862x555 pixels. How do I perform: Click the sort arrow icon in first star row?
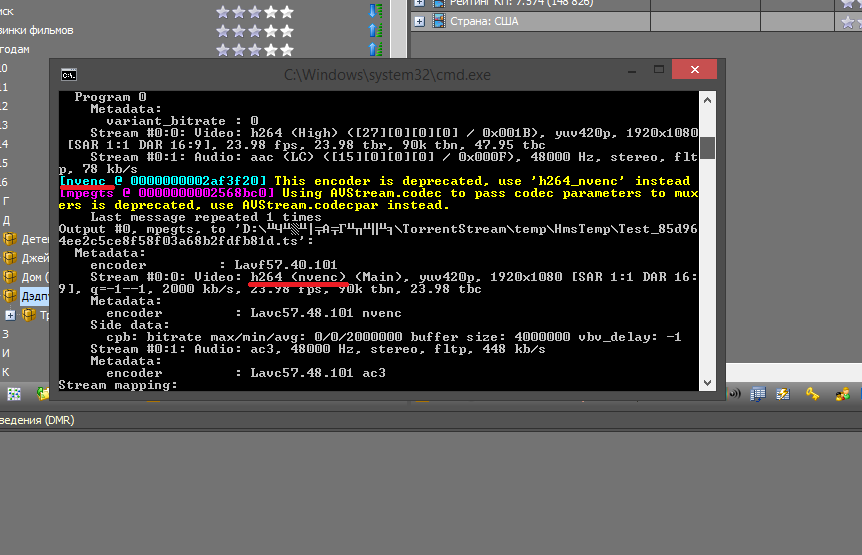click(x=375, y=11)
